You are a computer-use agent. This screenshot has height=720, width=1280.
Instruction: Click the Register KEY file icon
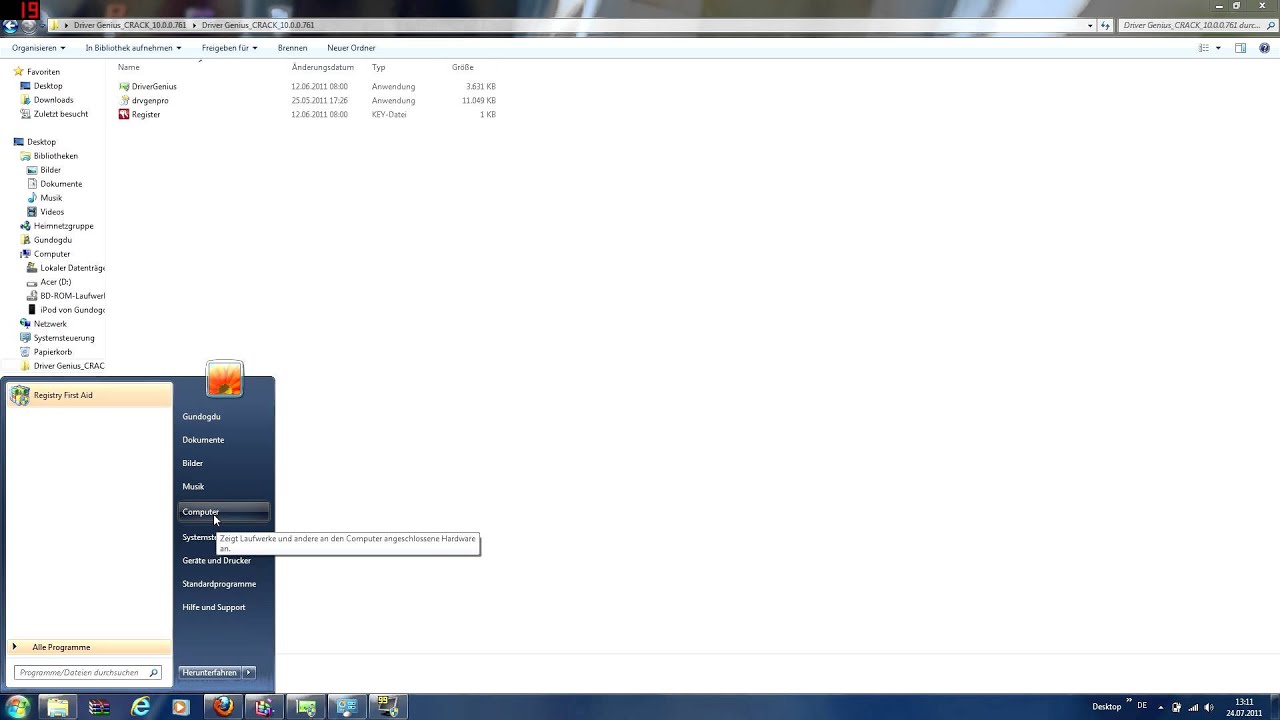click(124, 115)
